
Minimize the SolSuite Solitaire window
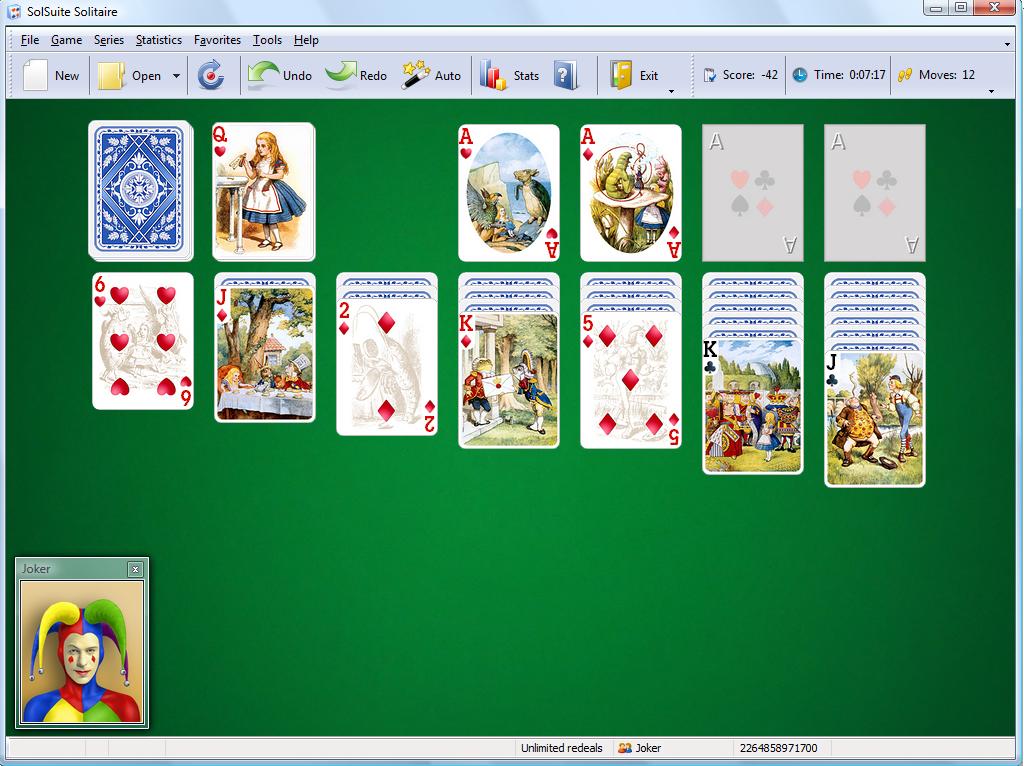click(936, 8)
